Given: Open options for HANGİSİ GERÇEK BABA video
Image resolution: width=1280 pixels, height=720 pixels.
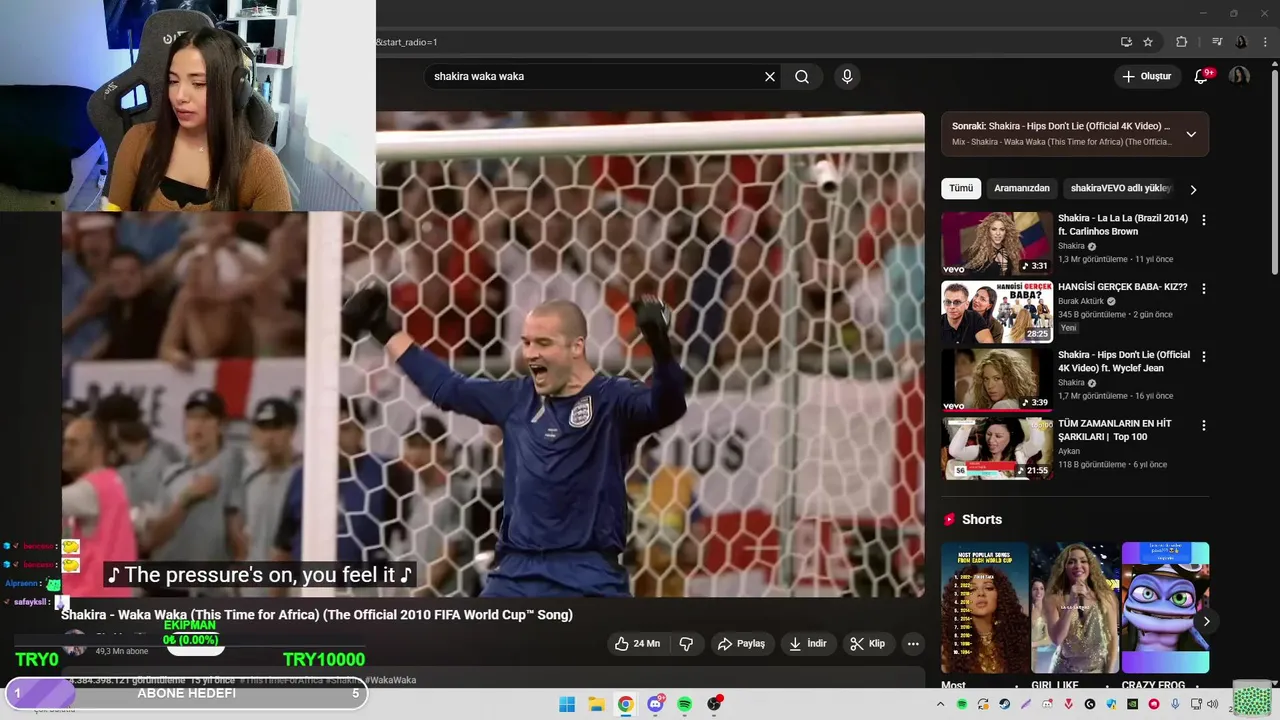Looking at the screenshot, I should coord(1203,289).
